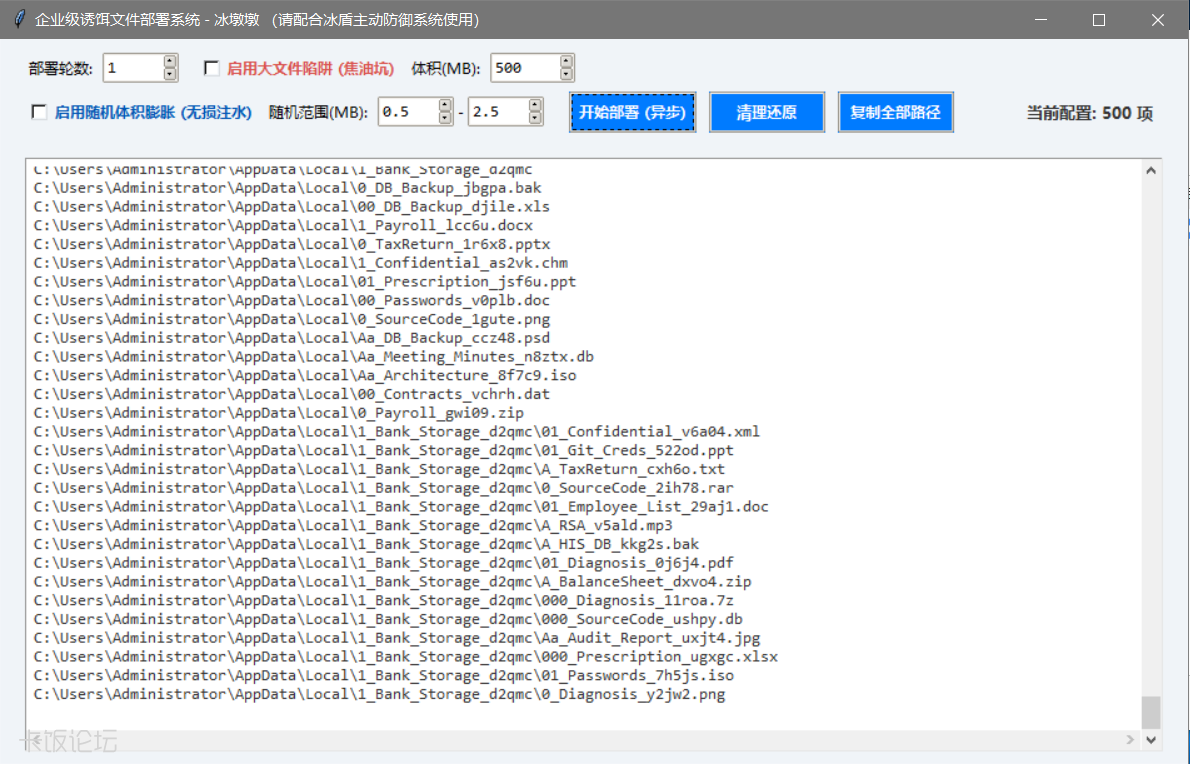The width and height of the screenshot is (1190, 764).
Task: Click 复制全部路径 button
Action: point(895,112)
